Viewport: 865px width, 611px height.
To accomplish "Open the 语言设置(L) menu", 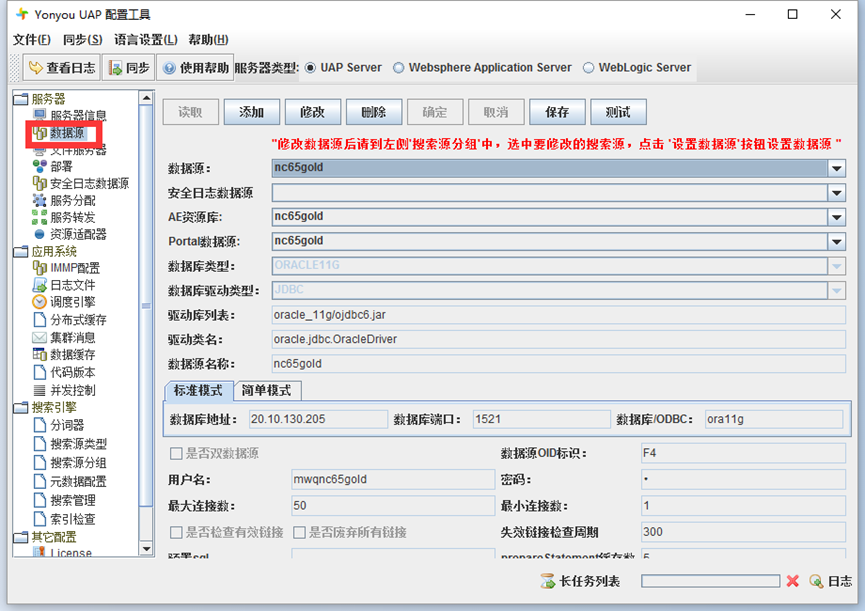I will (146, 40).
